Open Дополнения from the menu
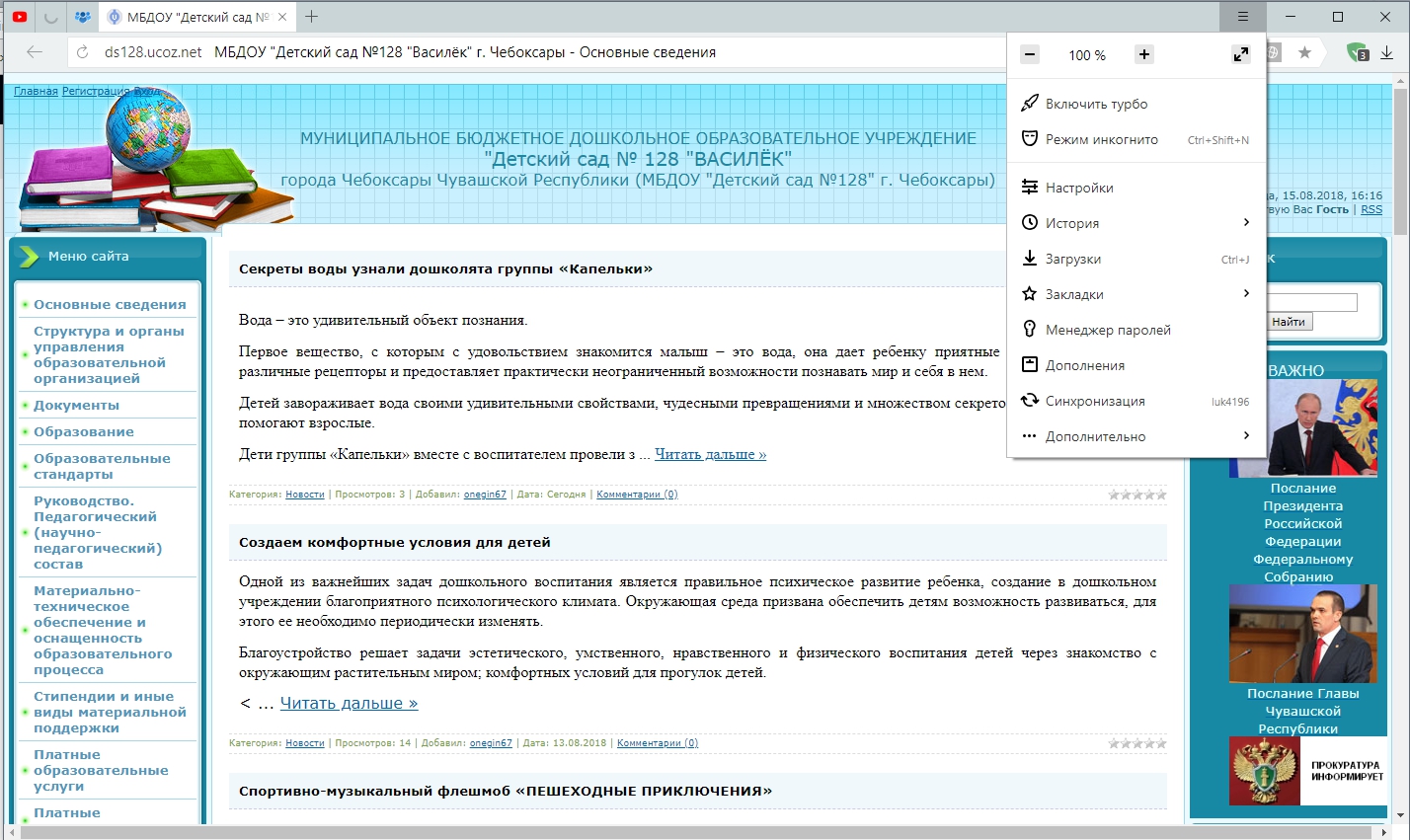 [x=1136, y=365]
